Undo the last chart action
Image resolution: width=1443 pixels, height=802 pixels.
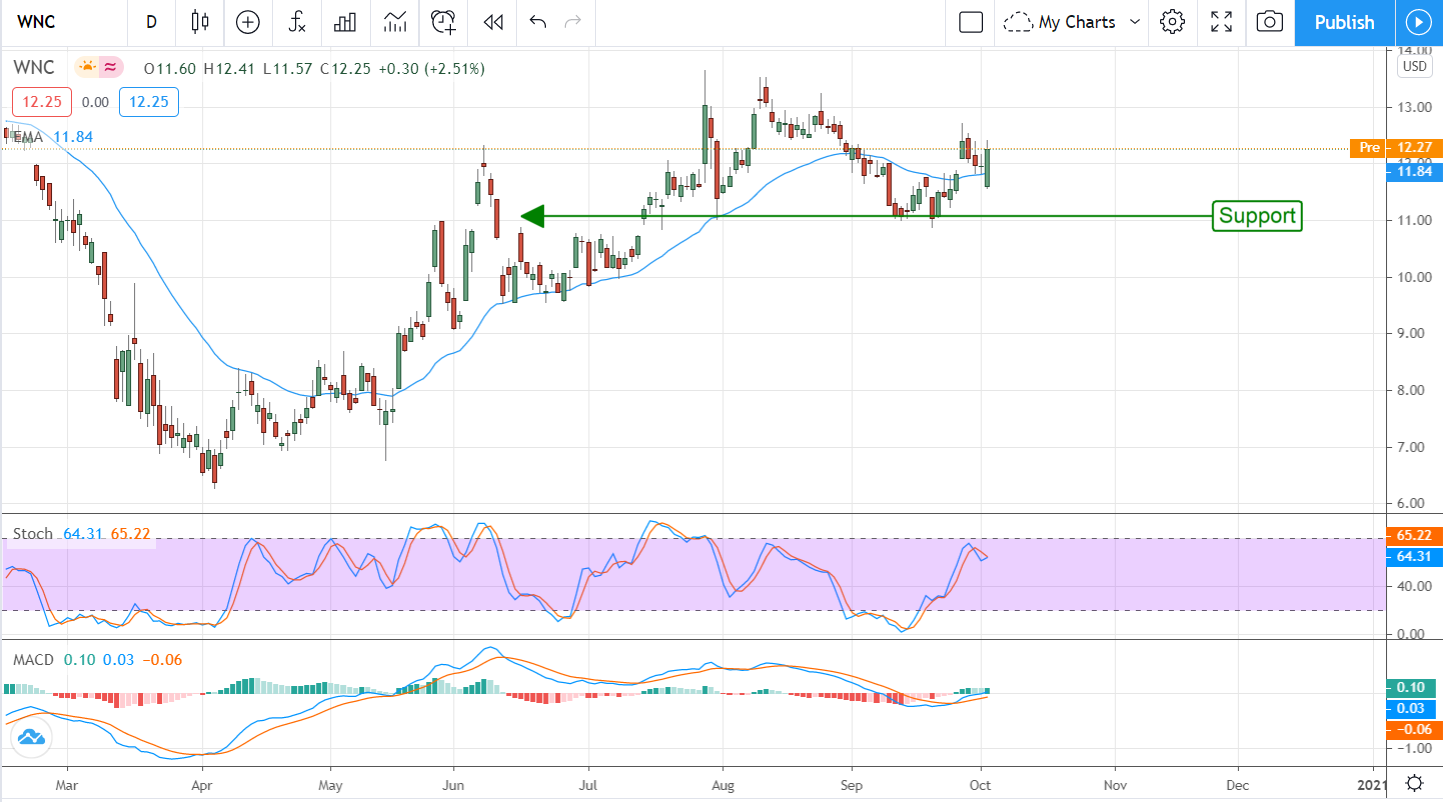[x=538, y=22]
